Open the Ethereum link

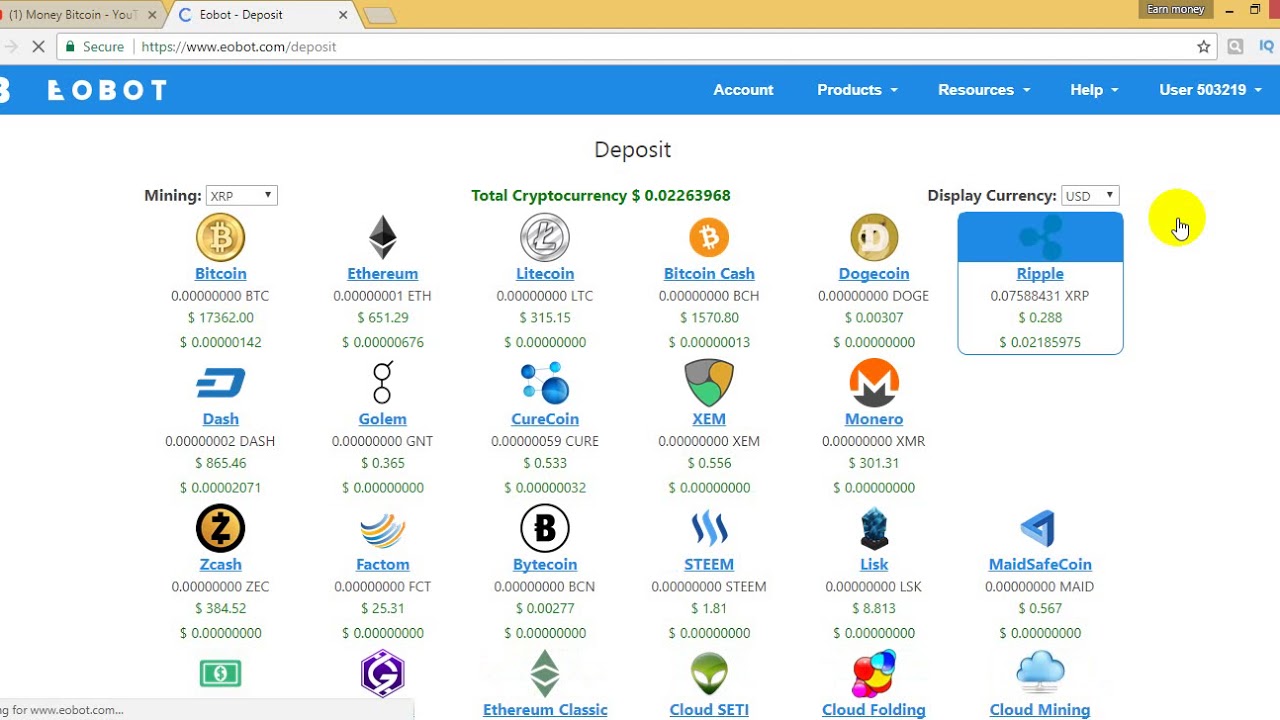click(382, 274)
